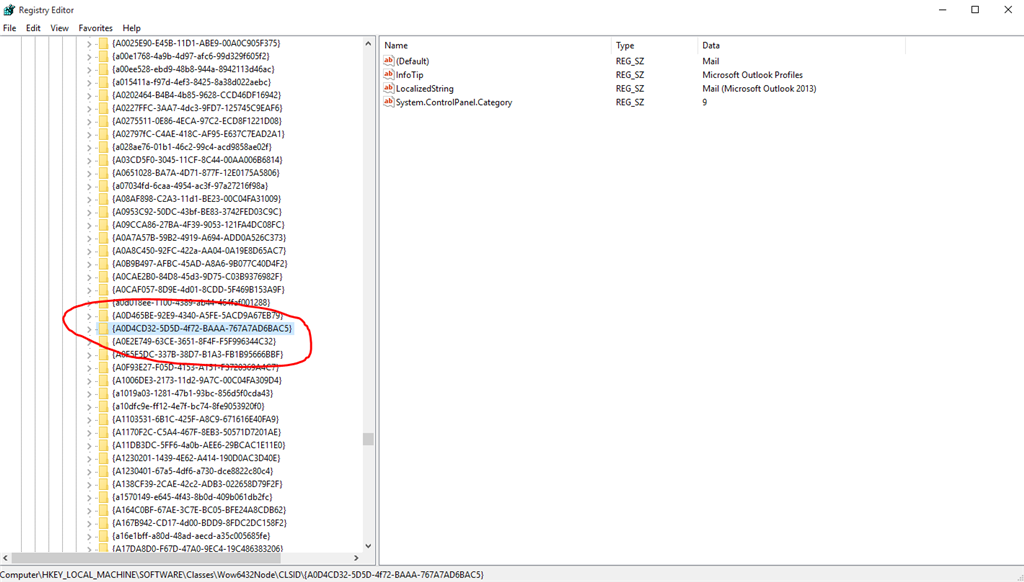Viewport: 1024px width, 582px height.
Task: Click the ab string icon beside InfoTip
Action: click(x=388, y=74)
